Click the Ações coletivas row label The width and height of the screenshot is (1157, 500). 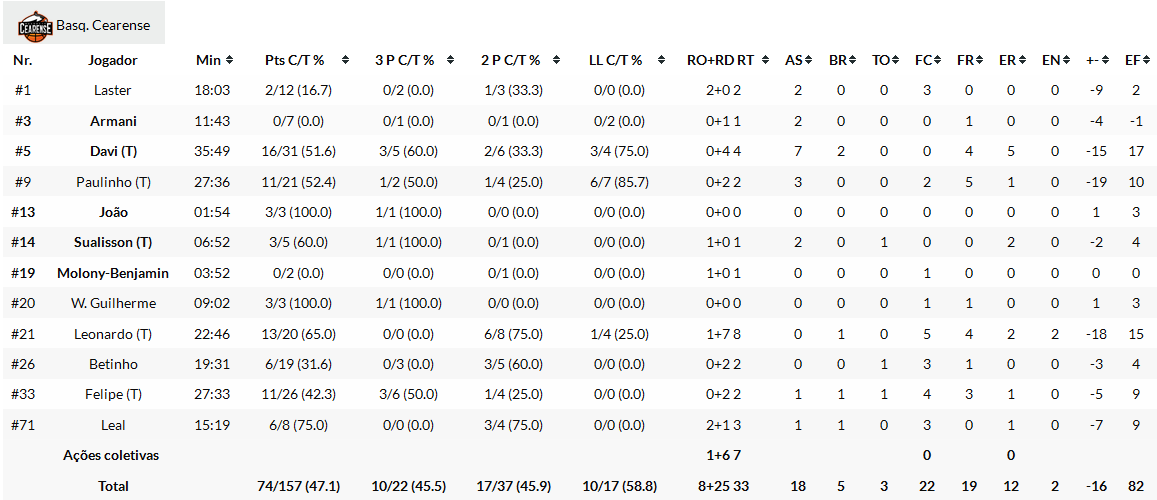click(x=111, y=455)
